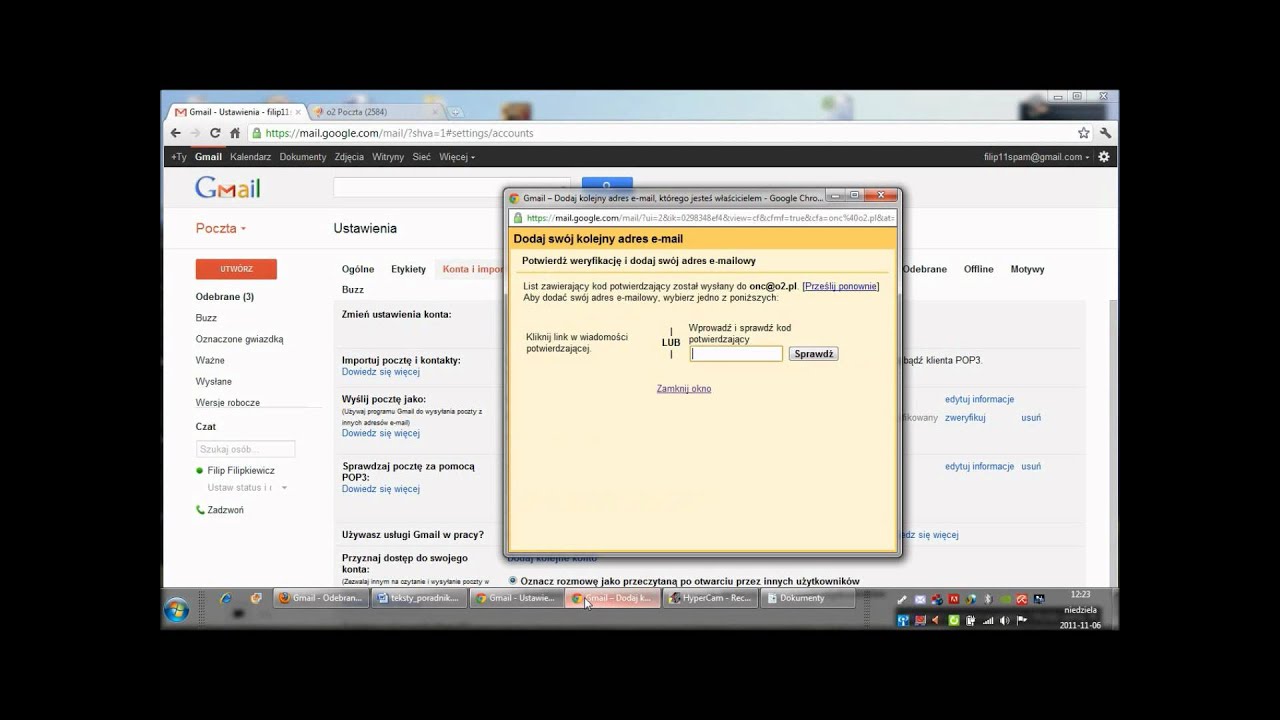This screenshot has height=720, width=1280.
Task: Click the red UTWÓRZ compose button
Action: tap(236, 269)
